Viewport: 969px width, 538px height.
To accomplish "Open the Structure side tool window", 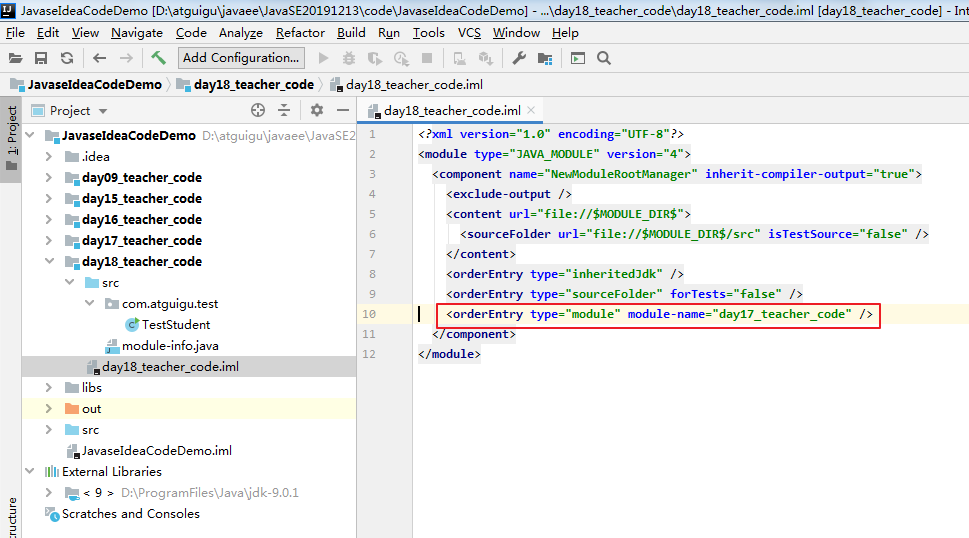I will tap(11, 518).
